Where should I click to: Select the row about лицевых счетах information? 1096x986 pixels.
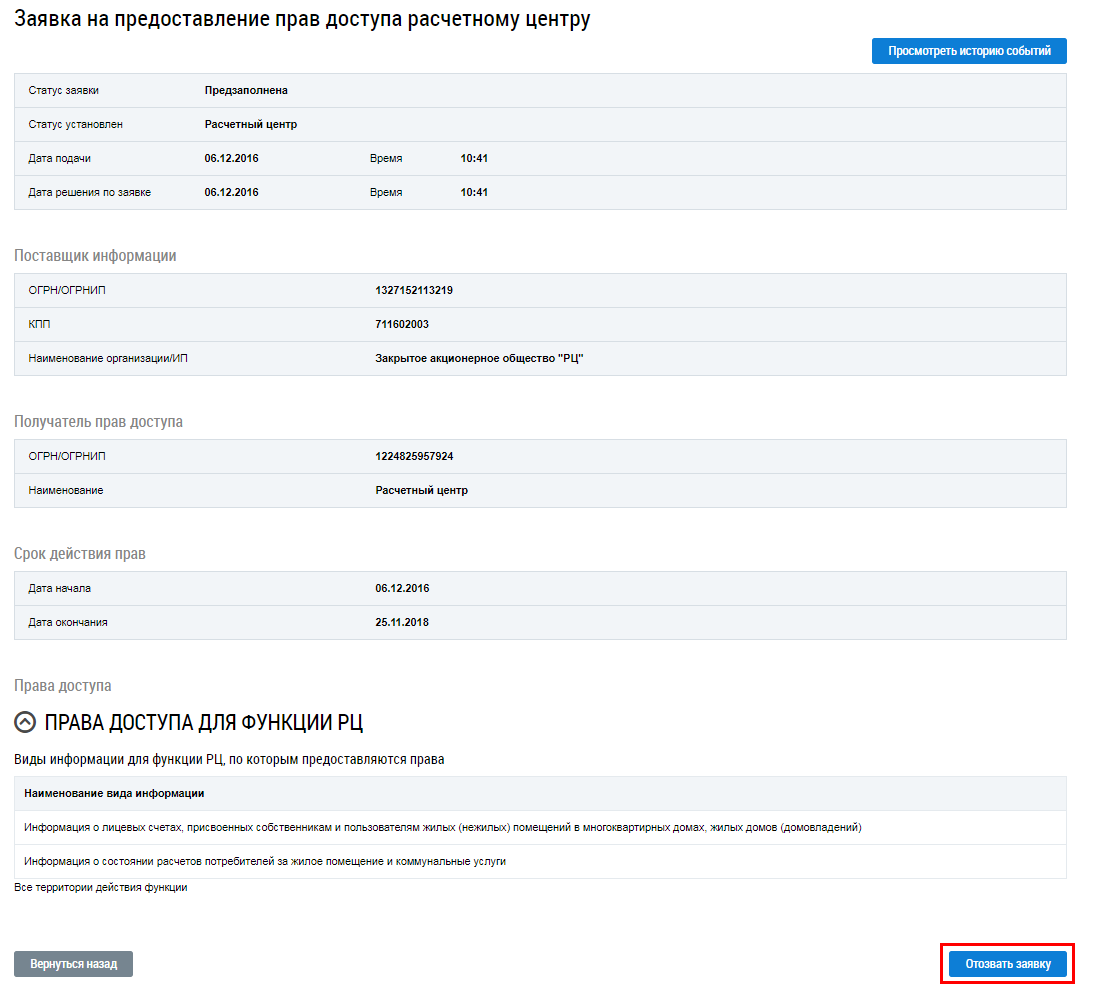442,827
